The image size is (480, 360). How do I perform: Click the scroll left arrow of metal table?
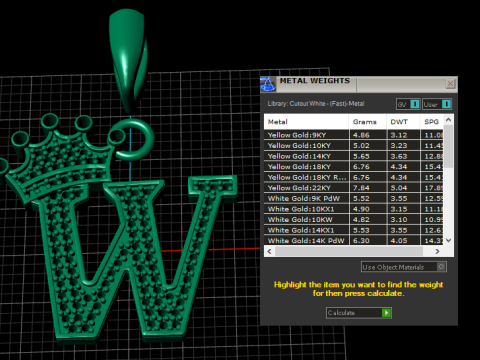(269, 251)
